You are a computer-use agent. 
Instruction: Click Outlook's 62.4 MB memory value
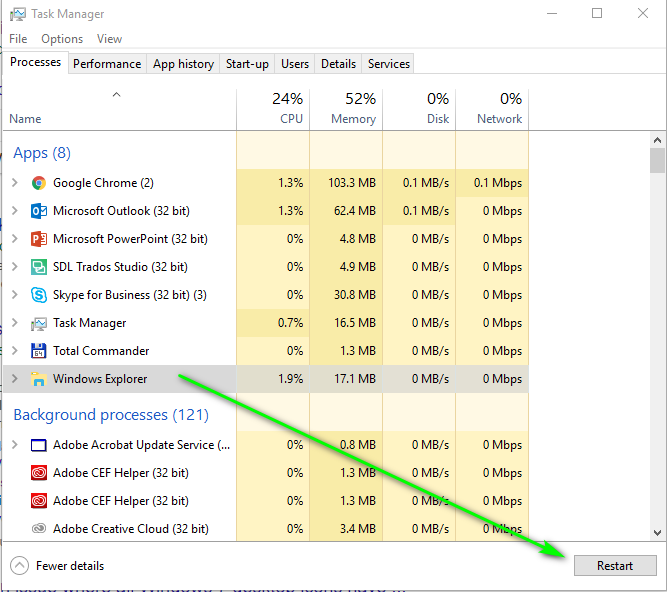pyautogui.click(x=355, y=211)
